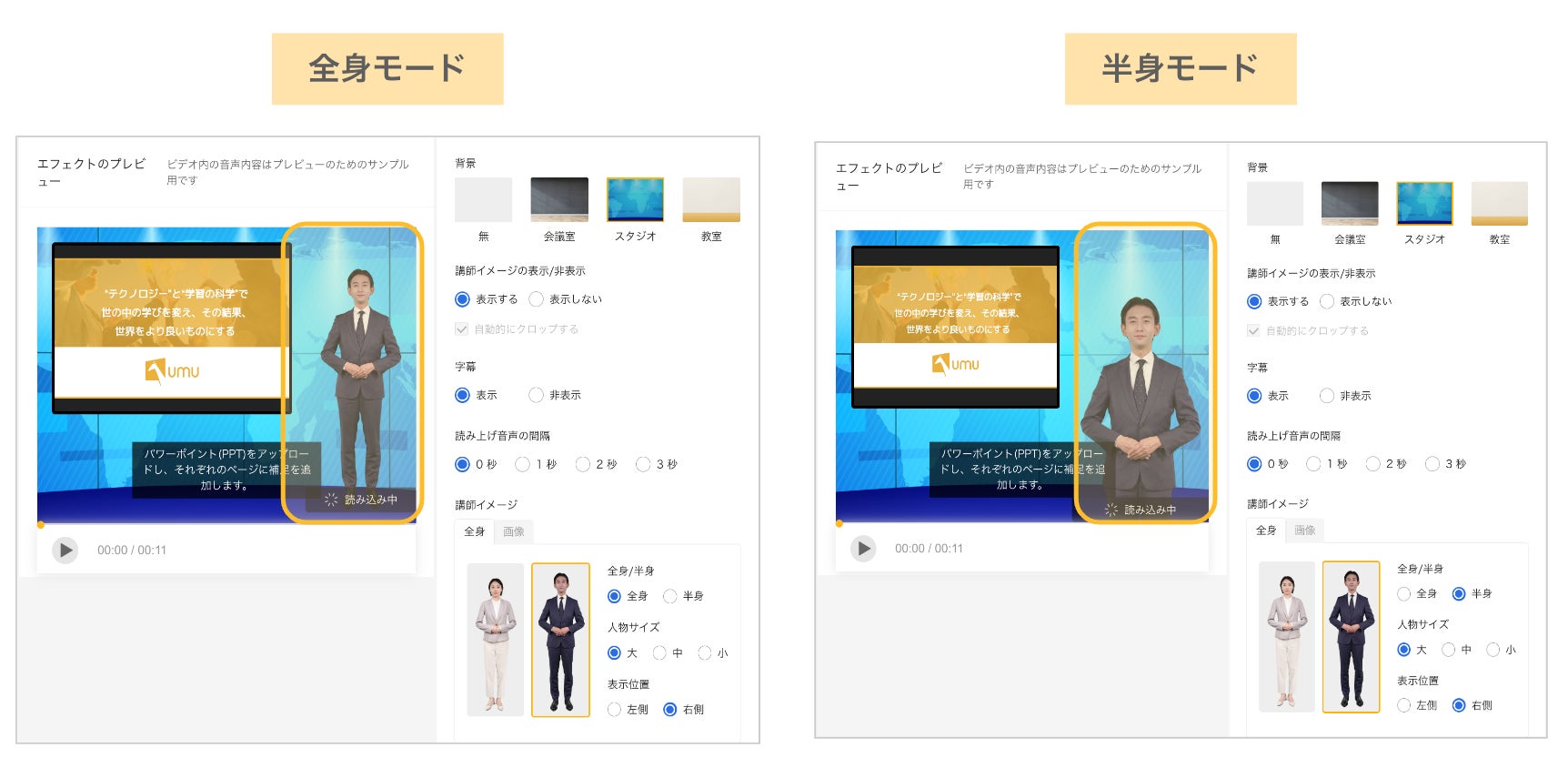Pick the female instructor avatar in 半身モード panel
The height and width of the screenshot is (768, 1568).
click(1287, 637)
